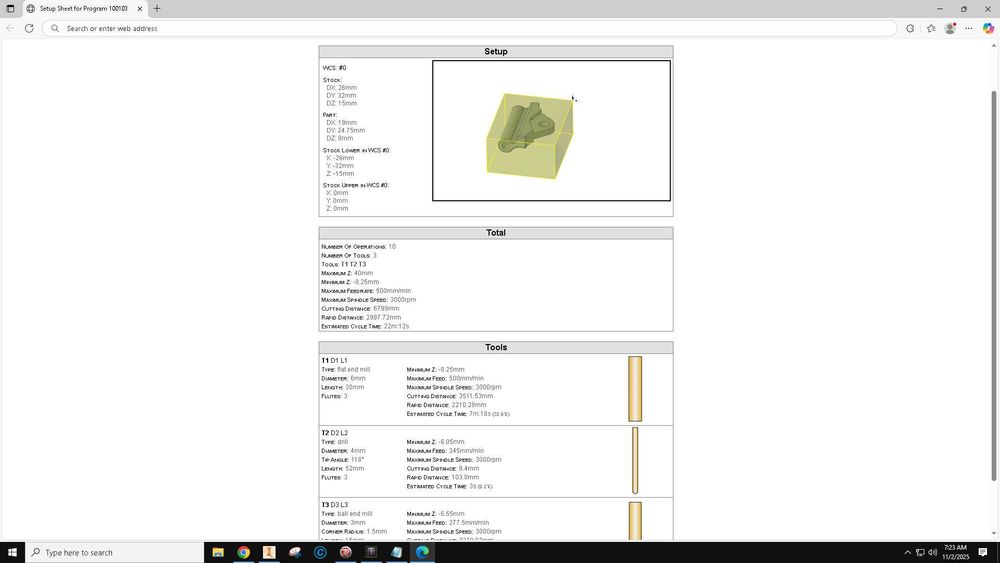Open the clock showing 7:23 AM
This screenshot has width=1000, height=563.
[x=955, y=552]
